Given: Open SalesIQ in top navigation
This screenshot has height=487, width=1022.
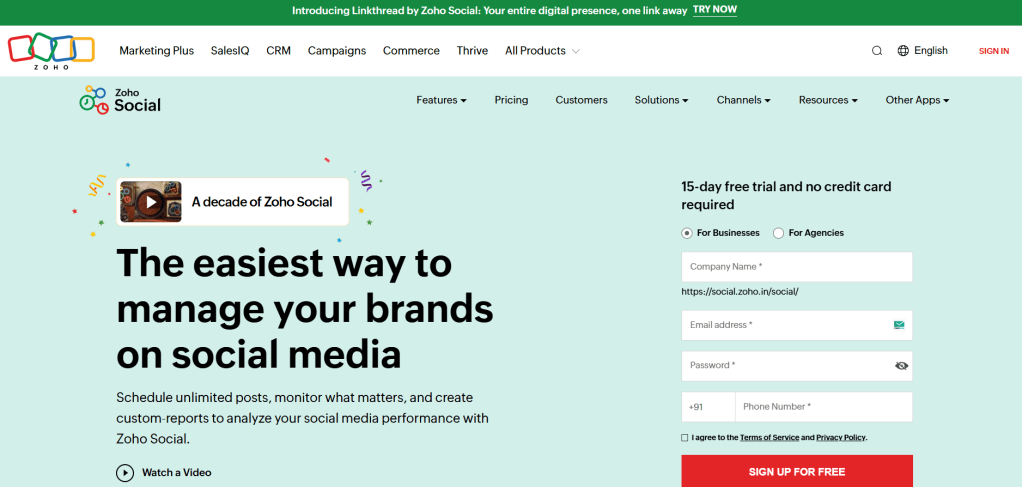Looking at the screenshot, I should coord(230,51).
